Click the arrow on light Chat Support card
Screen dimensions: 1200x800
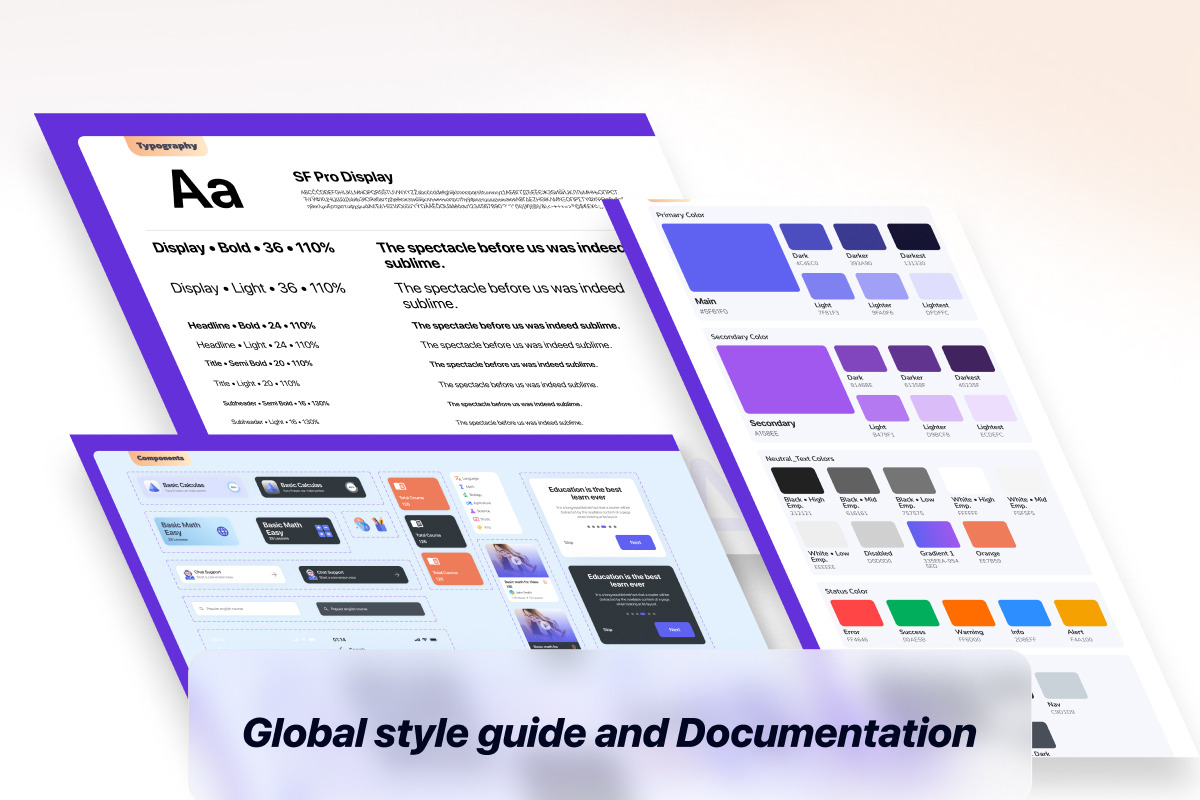pyautogui.click(x=274, y=574)
